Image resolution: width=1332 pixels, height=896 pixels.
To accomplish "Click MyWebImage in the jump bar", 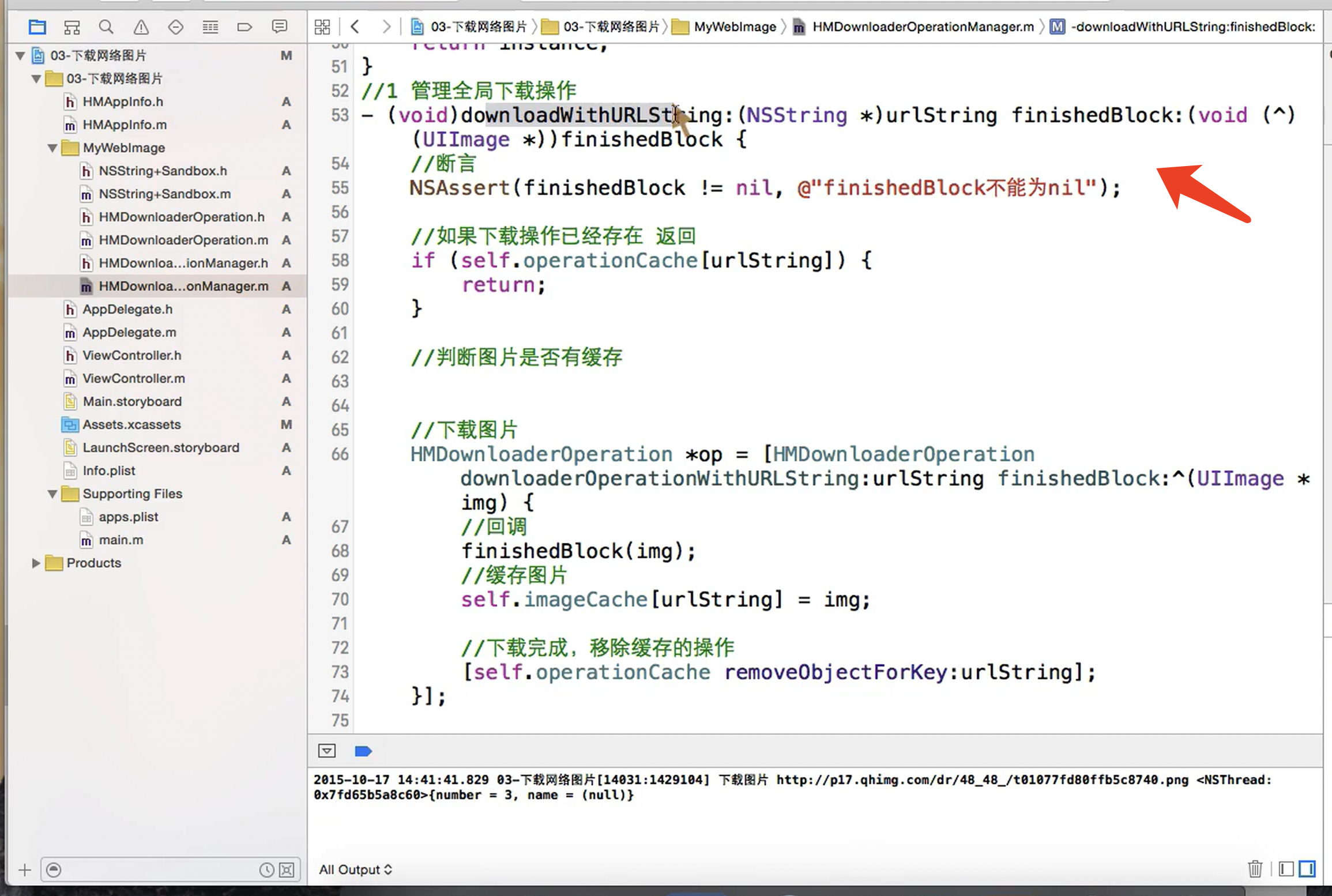I will [x=734, y=27].
